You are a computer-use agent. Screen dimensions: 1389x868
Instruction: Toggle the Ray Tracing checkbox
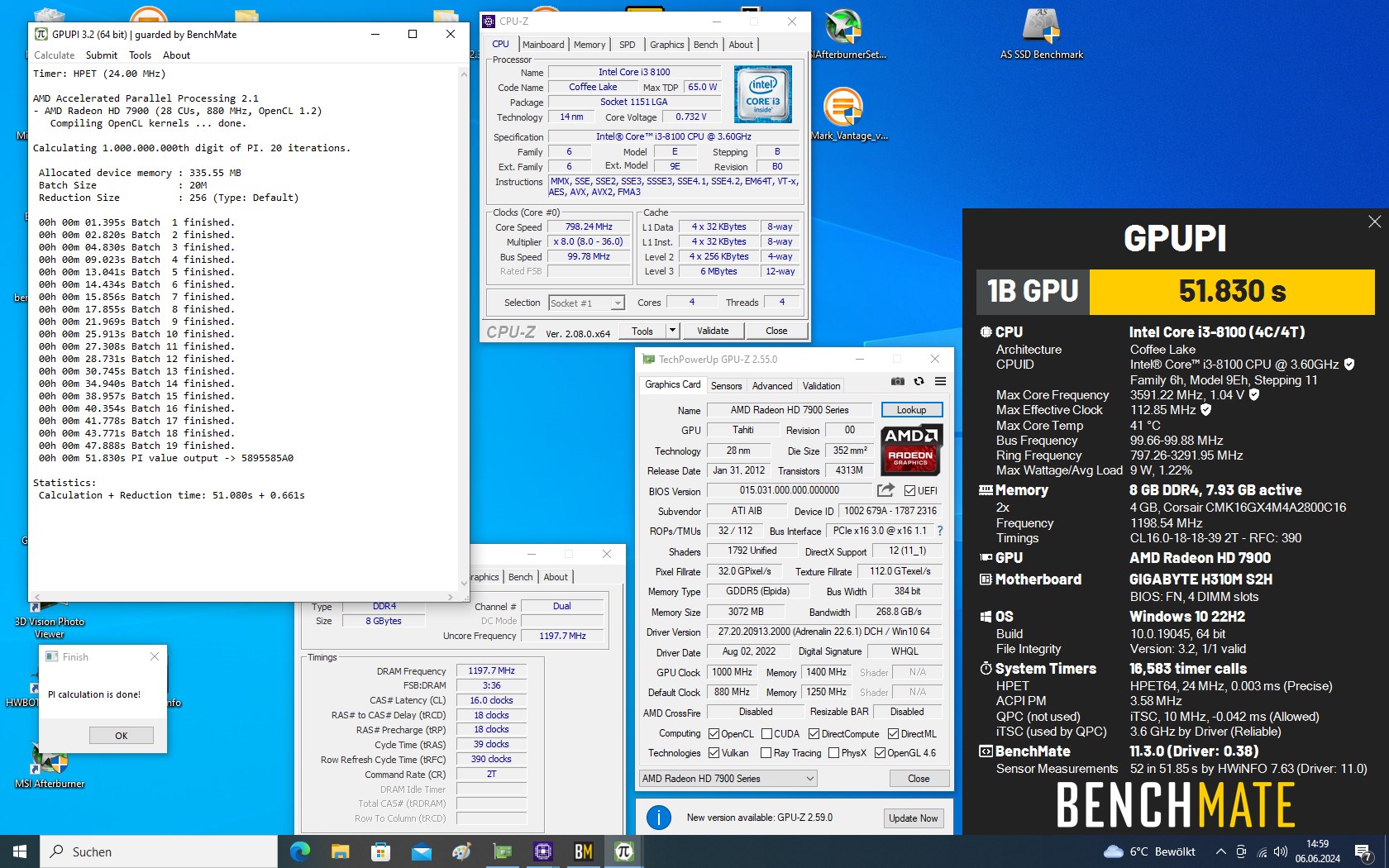(x=766, y=753)
